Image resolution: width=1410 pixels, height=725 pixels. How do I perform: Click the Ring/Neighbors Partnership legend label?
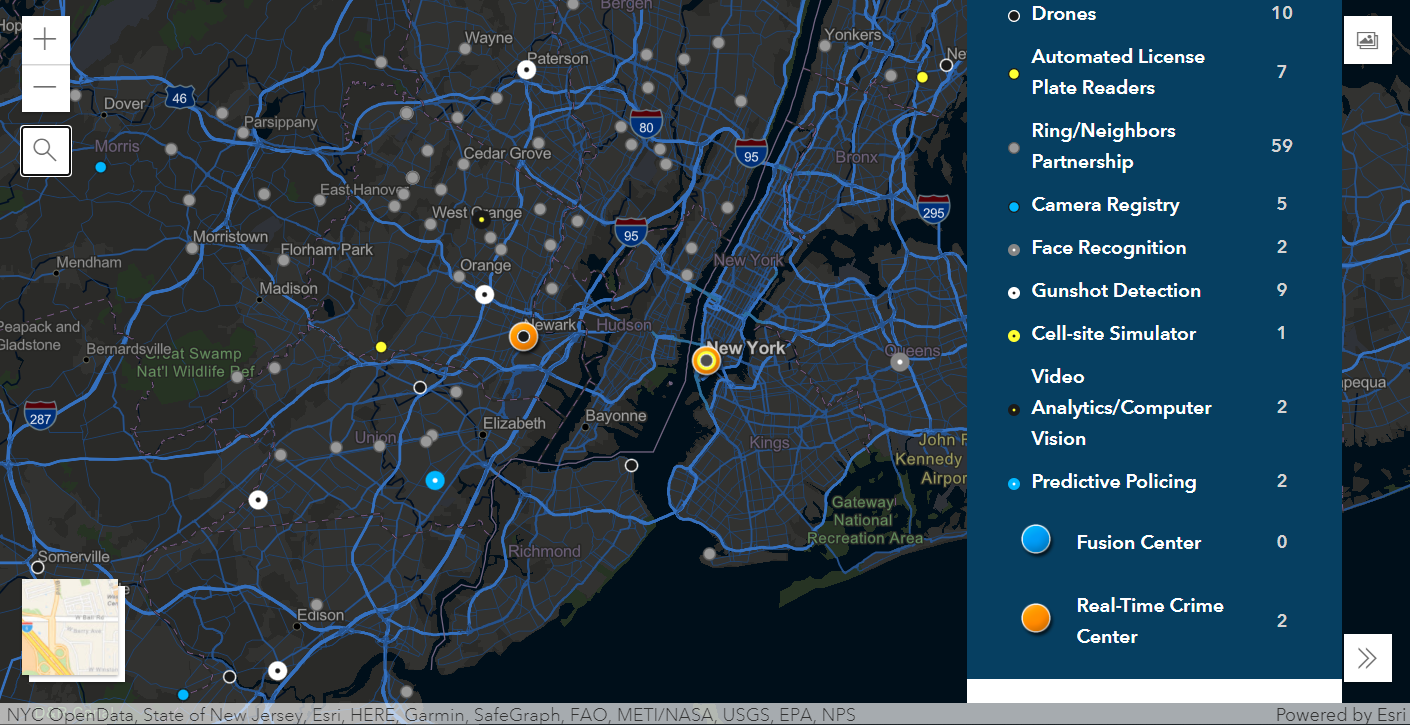click(x=1104, y=146)
